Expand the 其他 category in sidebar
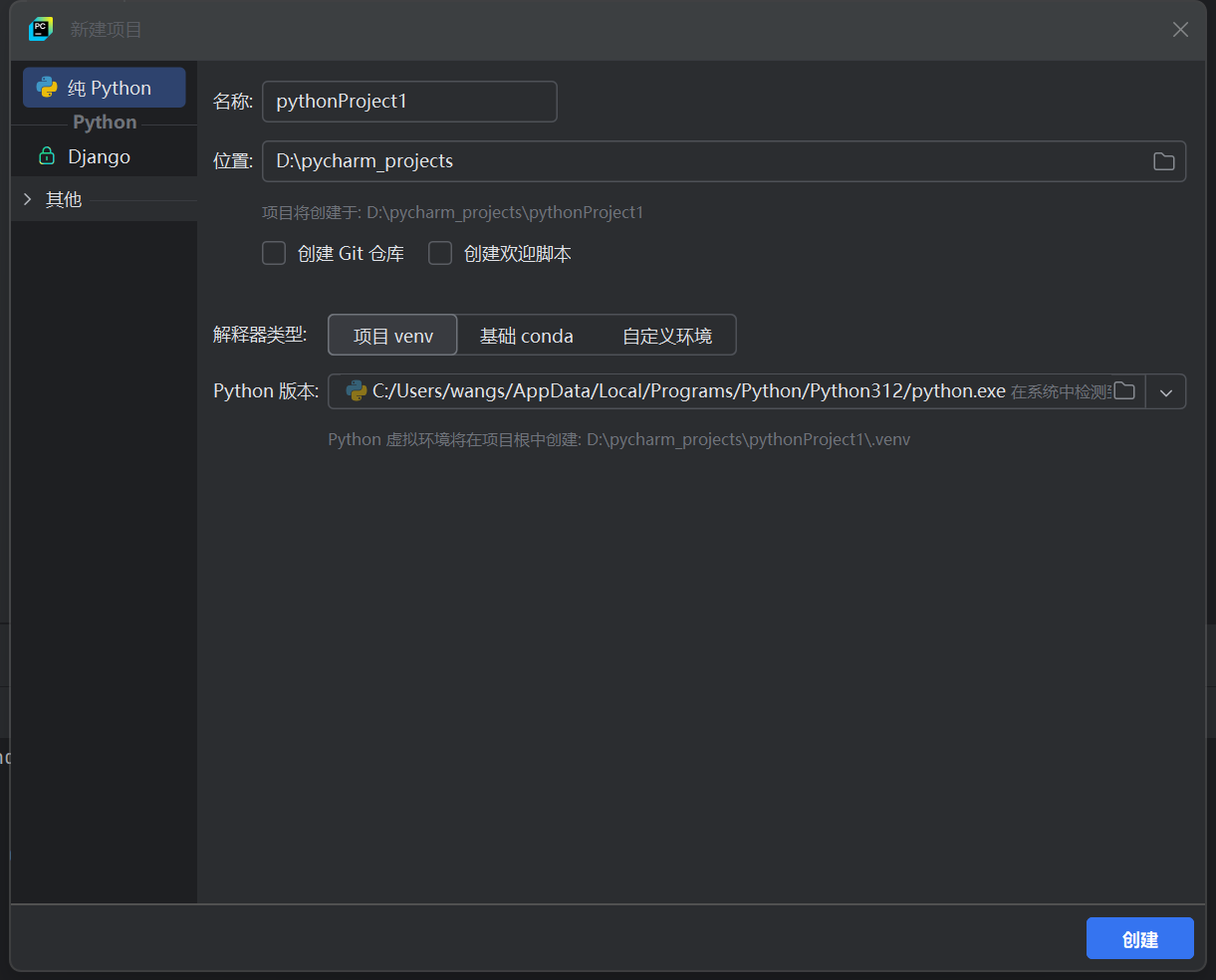 pyautogui.click(x=28, y=199)
